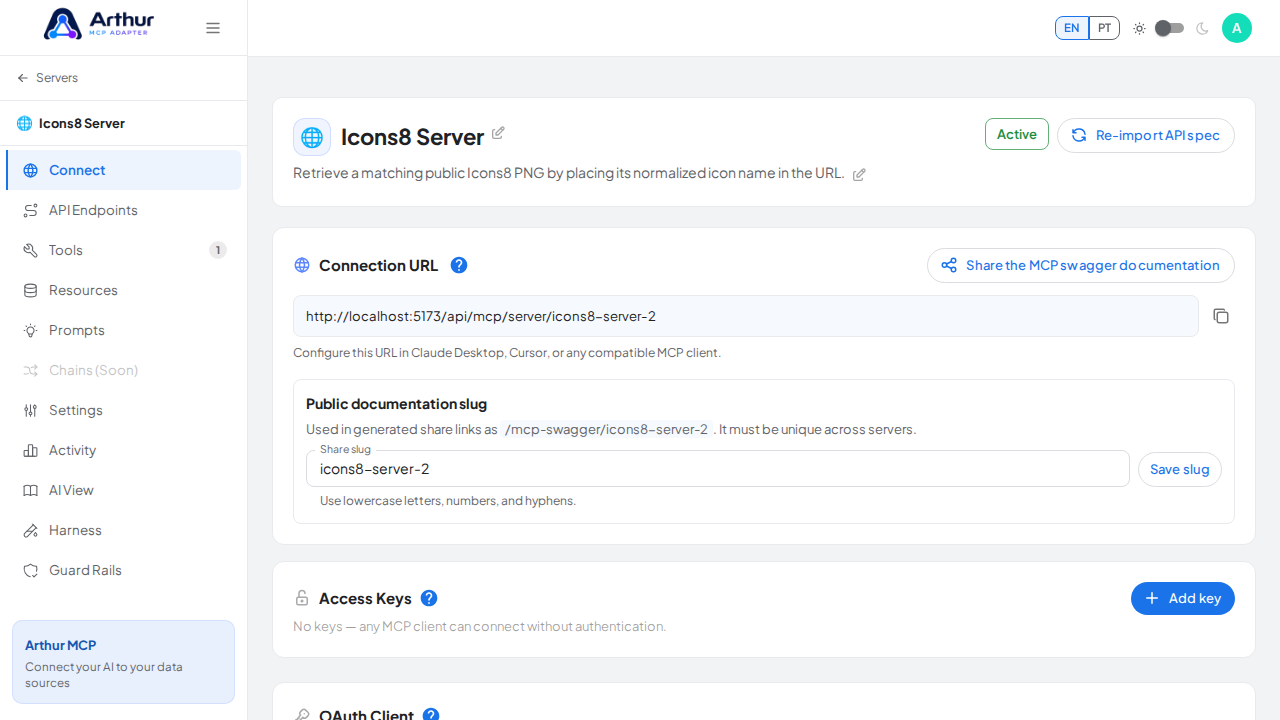Click the globe icon beside Icons8 Server in sidebar
The image size is (1280, 720).
24,124
